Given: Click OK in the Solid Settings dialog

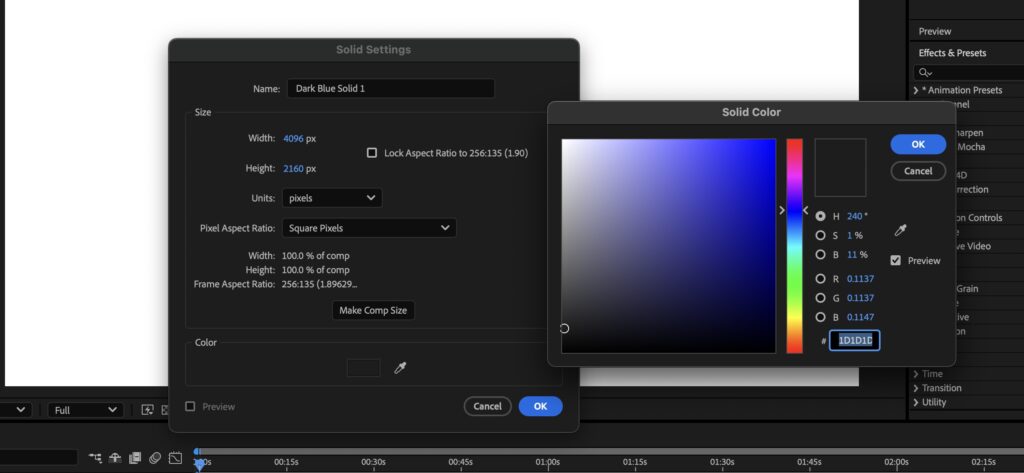Looking at the screenshot, I should click(x=540, y=406).
